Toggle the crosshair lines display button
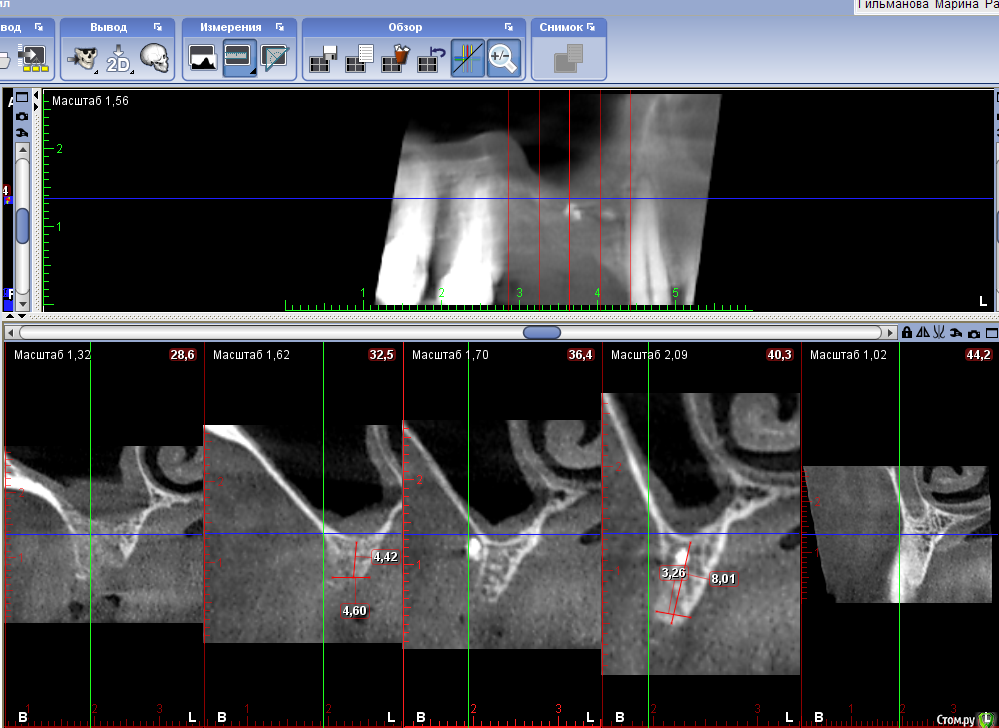Viewport: 999px width, 728px height. click(x=467, y=60)
